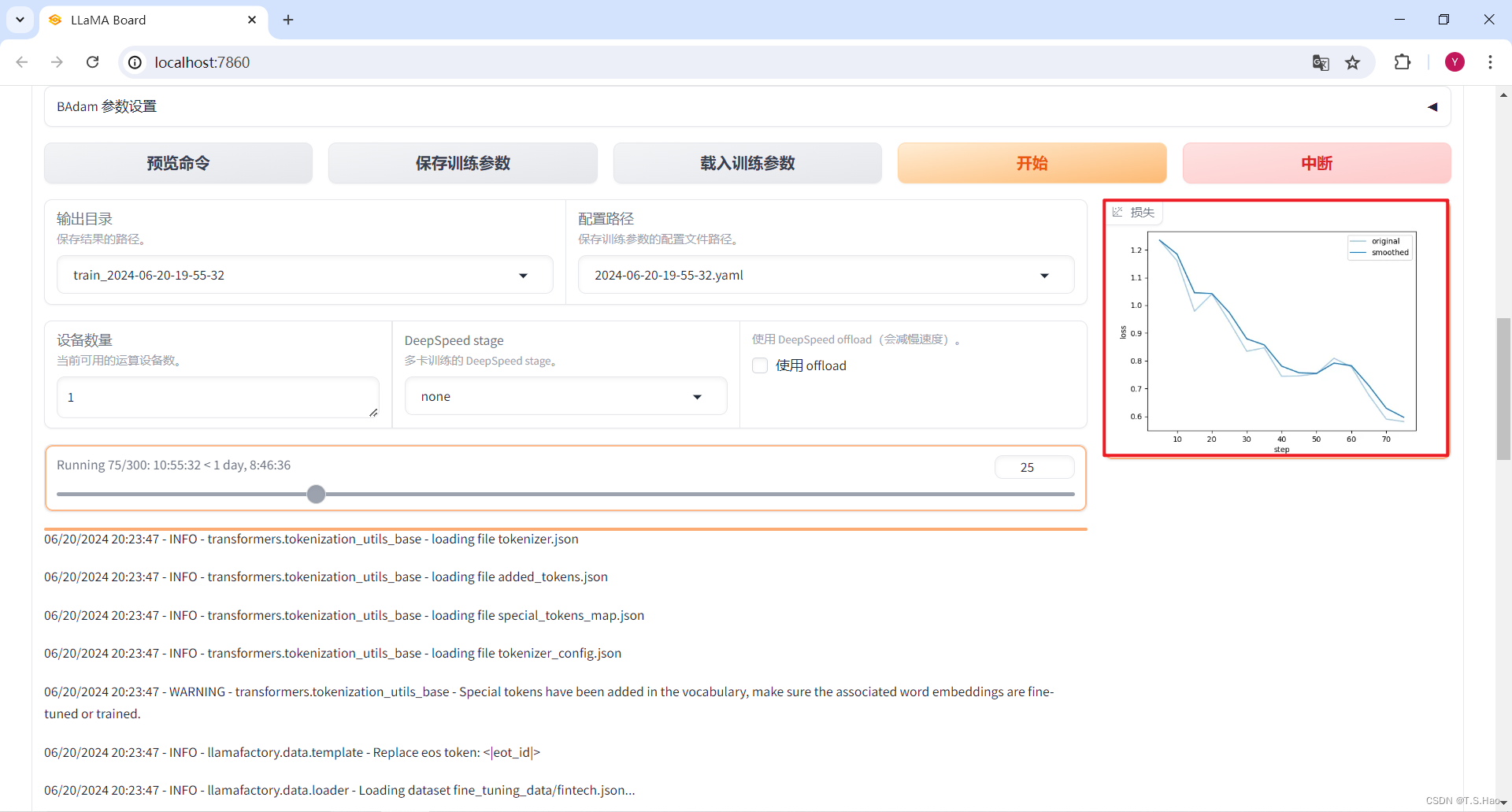This screenshot has height=812, width=1512.
Task: View site information icon in address bar
Action: tap(135, 62)
